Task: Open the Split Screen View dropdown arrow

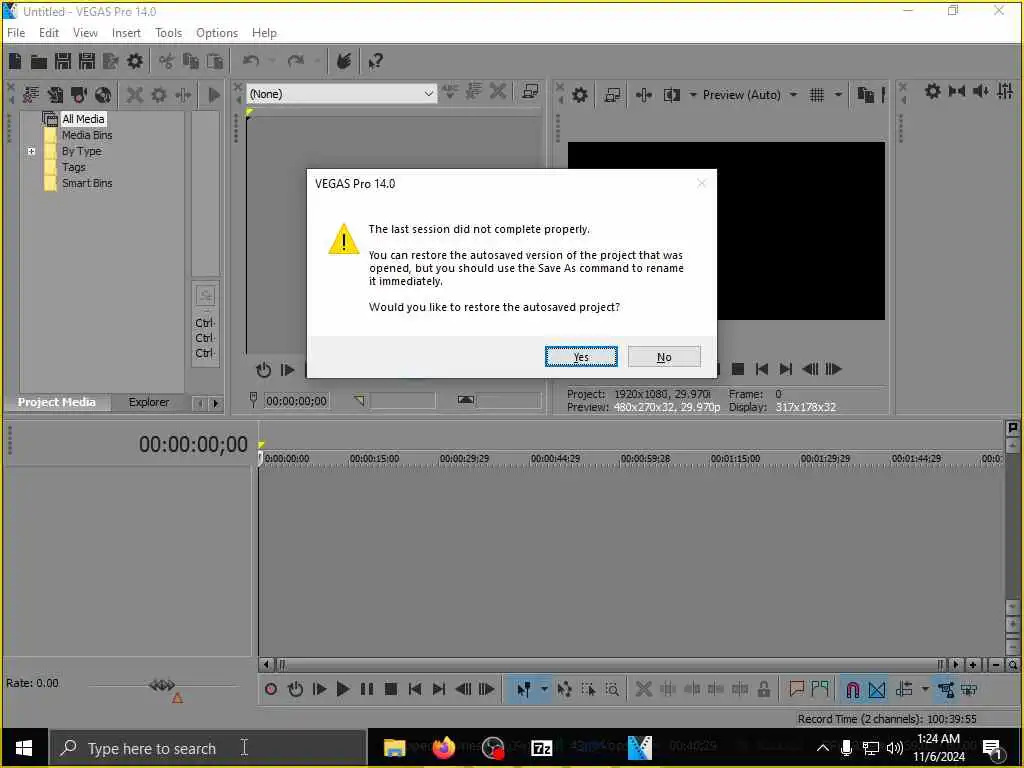Action: tap(693, 95)
